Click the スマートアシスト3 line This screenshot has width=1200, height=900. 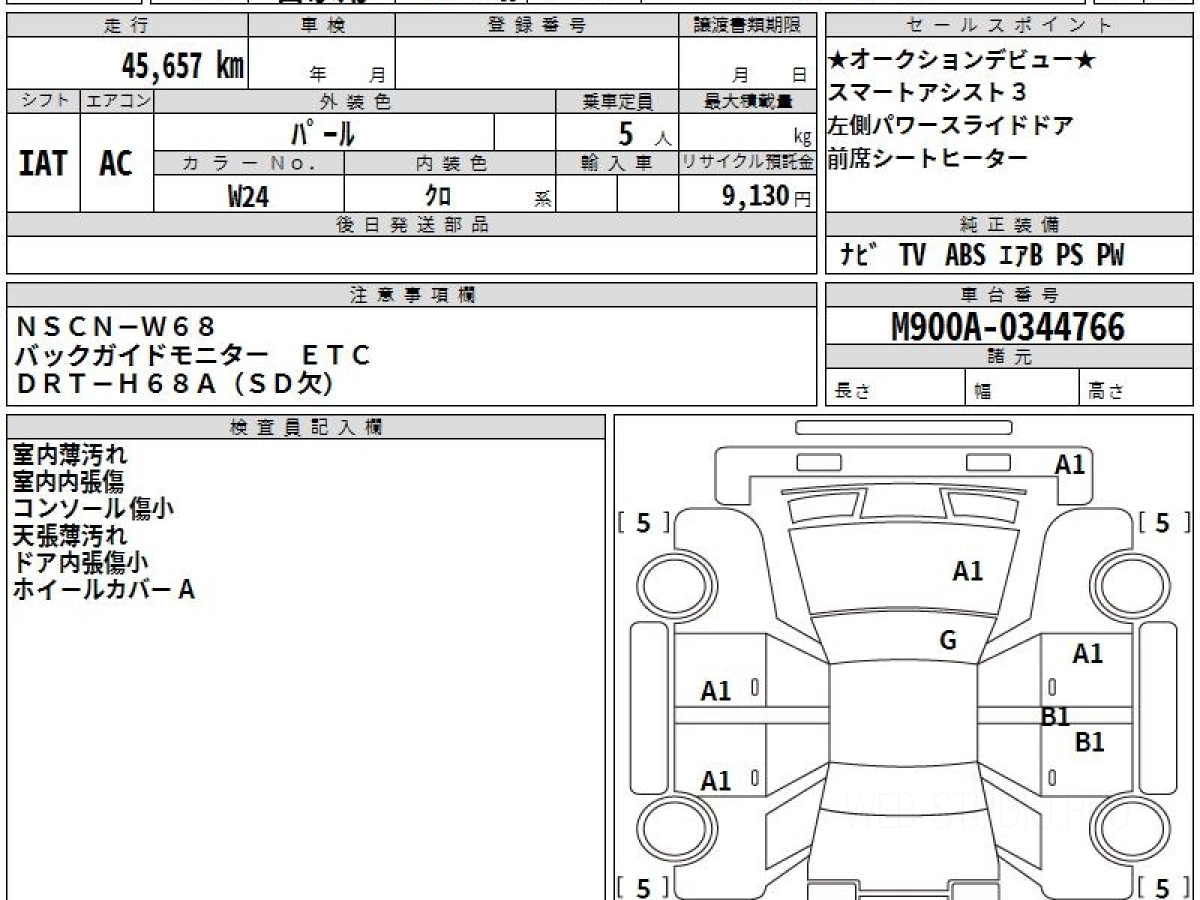927,93
